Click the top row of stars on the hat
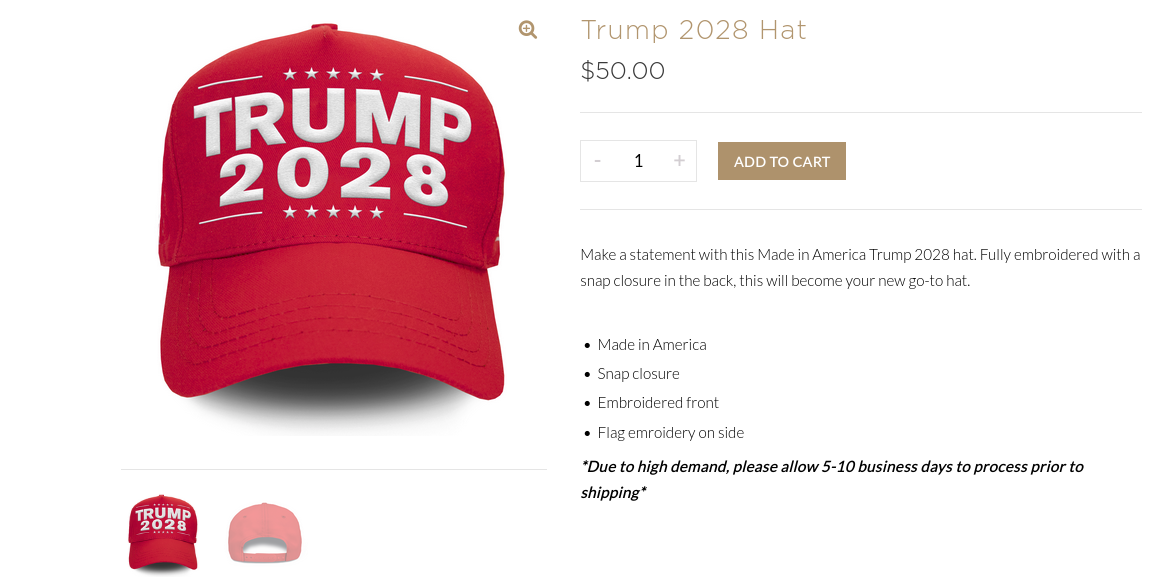This screenshot has height=578, width=1171. point(333,74)
